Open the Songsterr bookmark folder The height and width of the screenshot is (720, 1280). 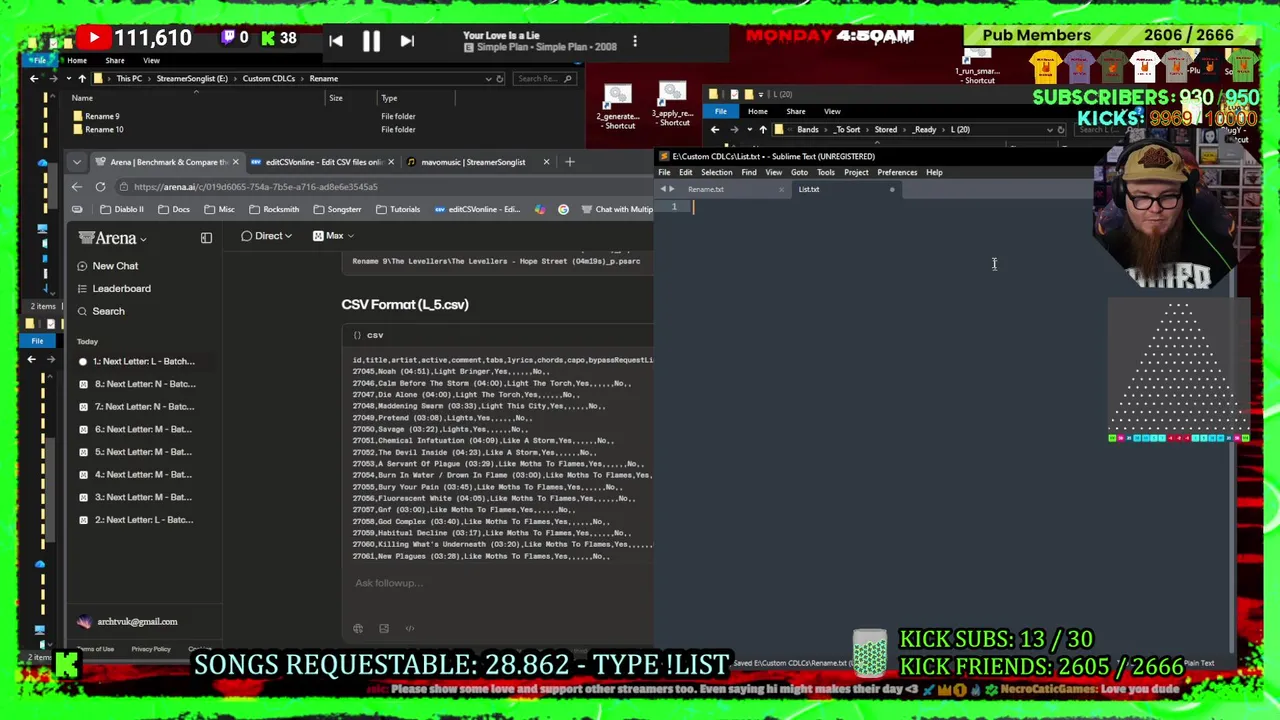pyautogui.click(x=337, y=210)
